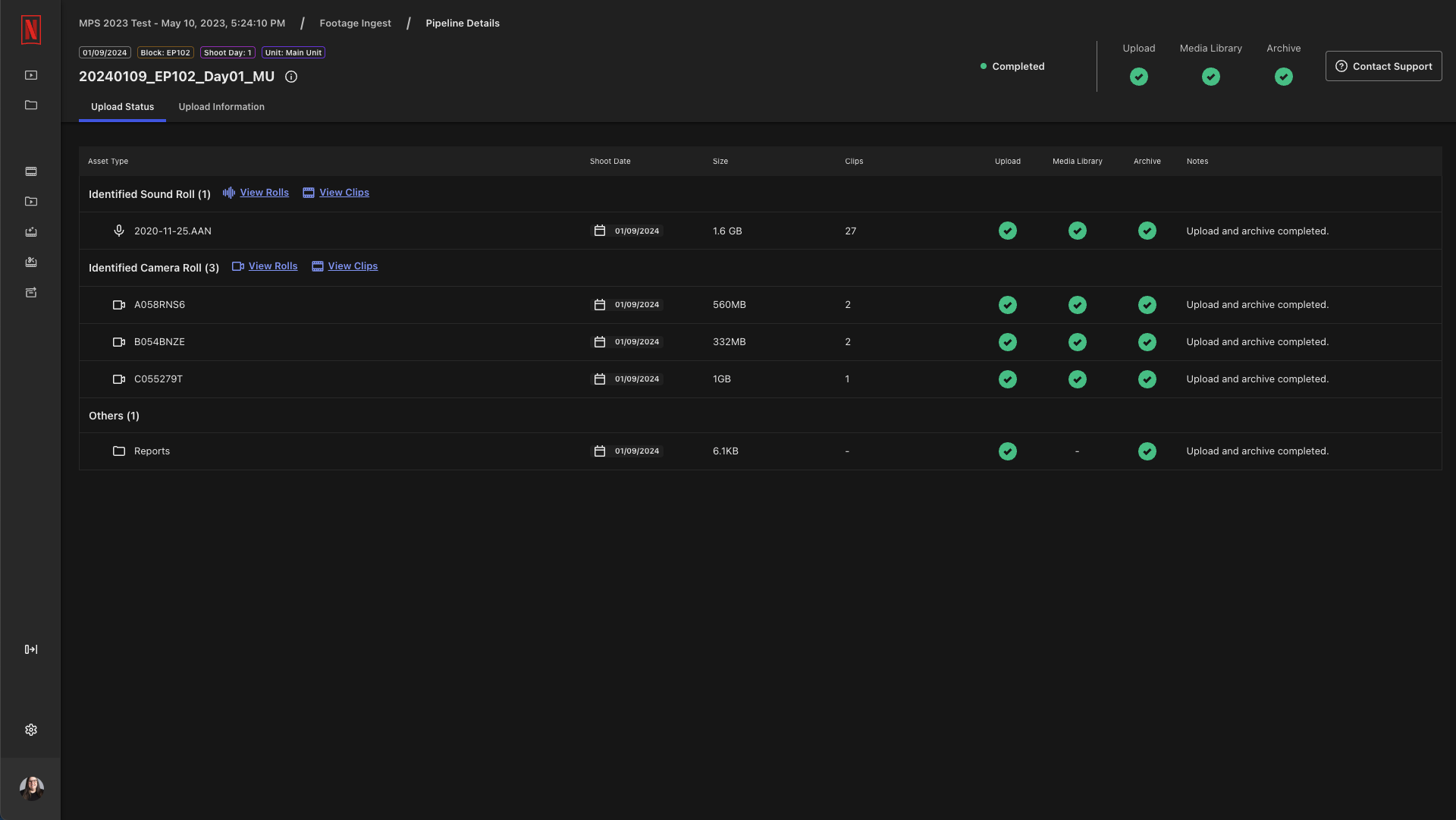Click the microphone icon for 2020-11-25.AAN
This screenshot has width=1456, height=820.
pos(119,231)
